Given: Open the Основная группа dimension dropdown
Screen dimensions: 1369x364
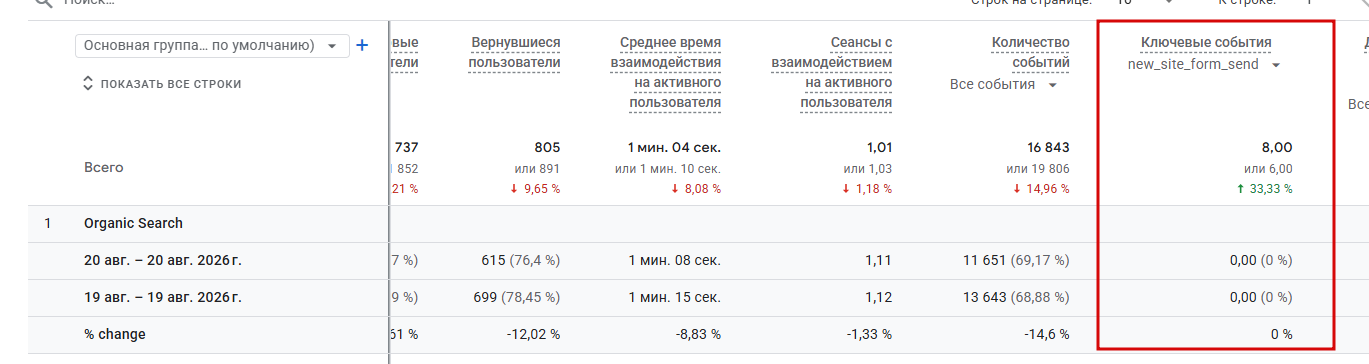Looking at the screenshot, I should pyautogui.click(x=212, y=45).
